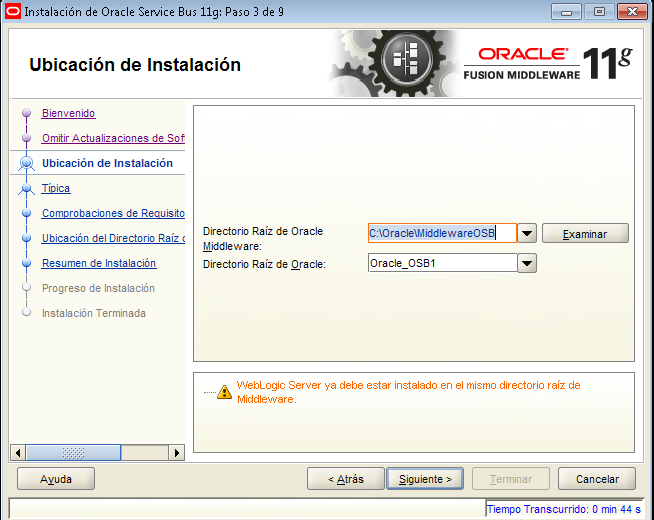
Task: Open the Bienvenido step link
Action: click(68, 113)
